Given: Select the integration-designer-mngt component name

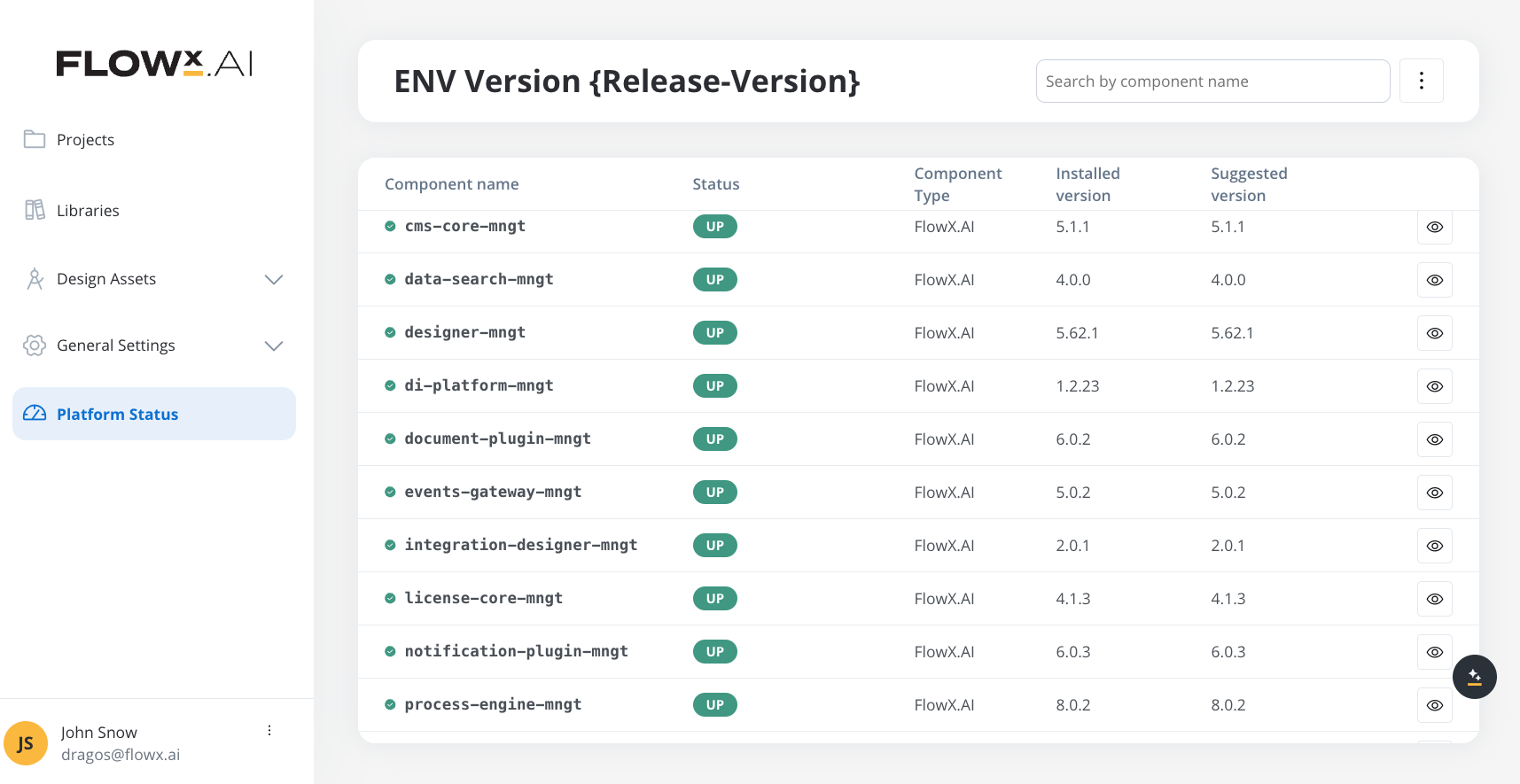Looking at the screenshot, I should [521, 545].
